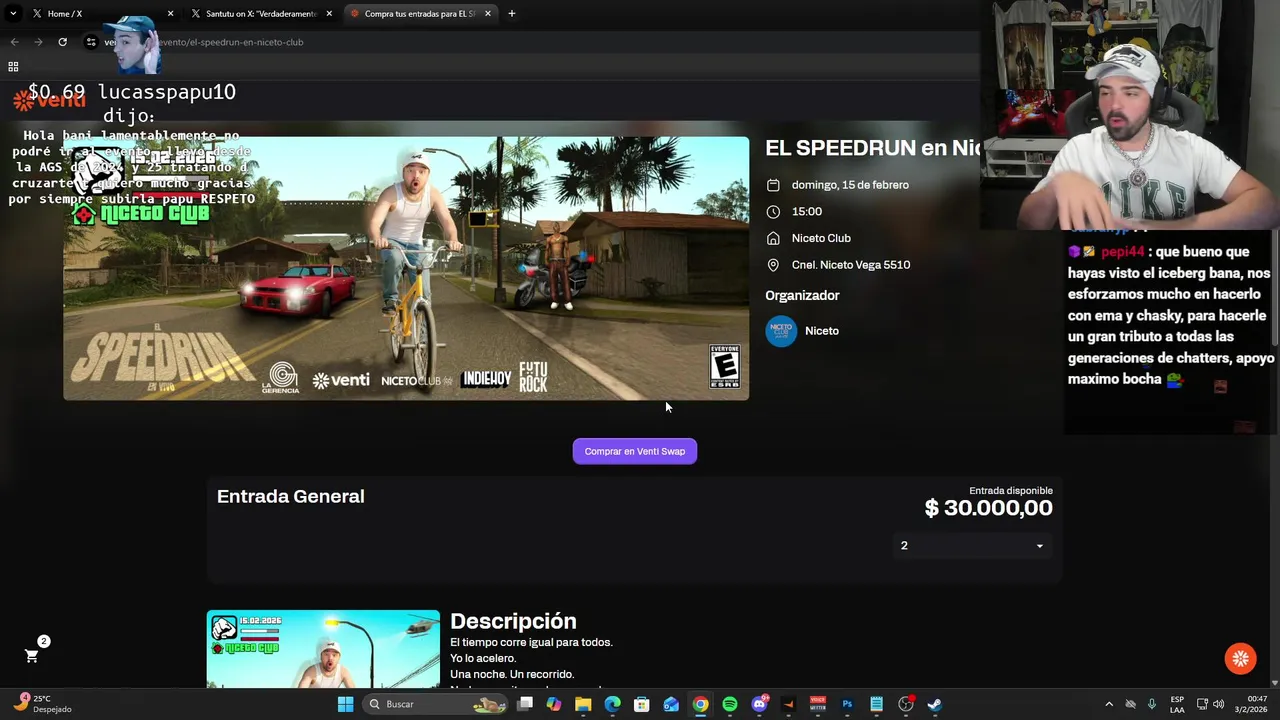Open the Windows Start menu
Image resolution: width=1280 pixels, height=720 pixels.
(345, 704)
